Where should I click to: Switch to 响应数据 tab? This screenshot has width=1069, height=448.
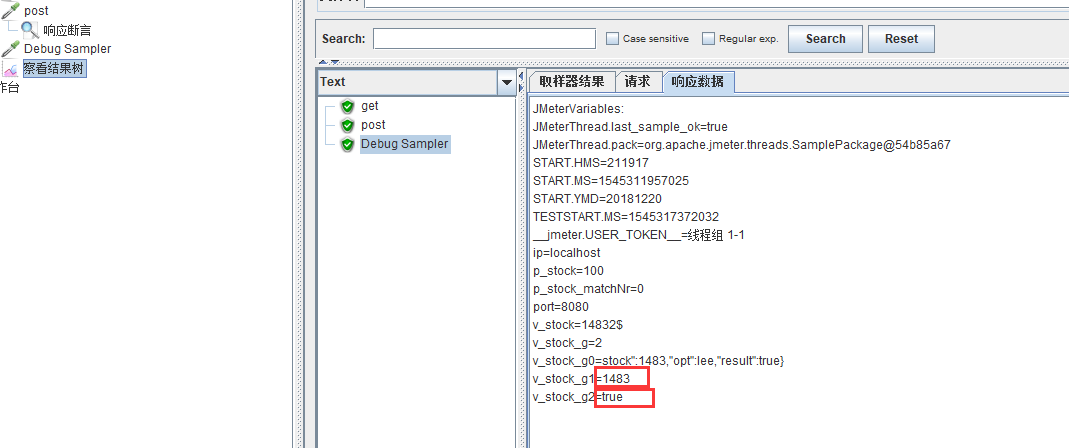pos(697,82)
